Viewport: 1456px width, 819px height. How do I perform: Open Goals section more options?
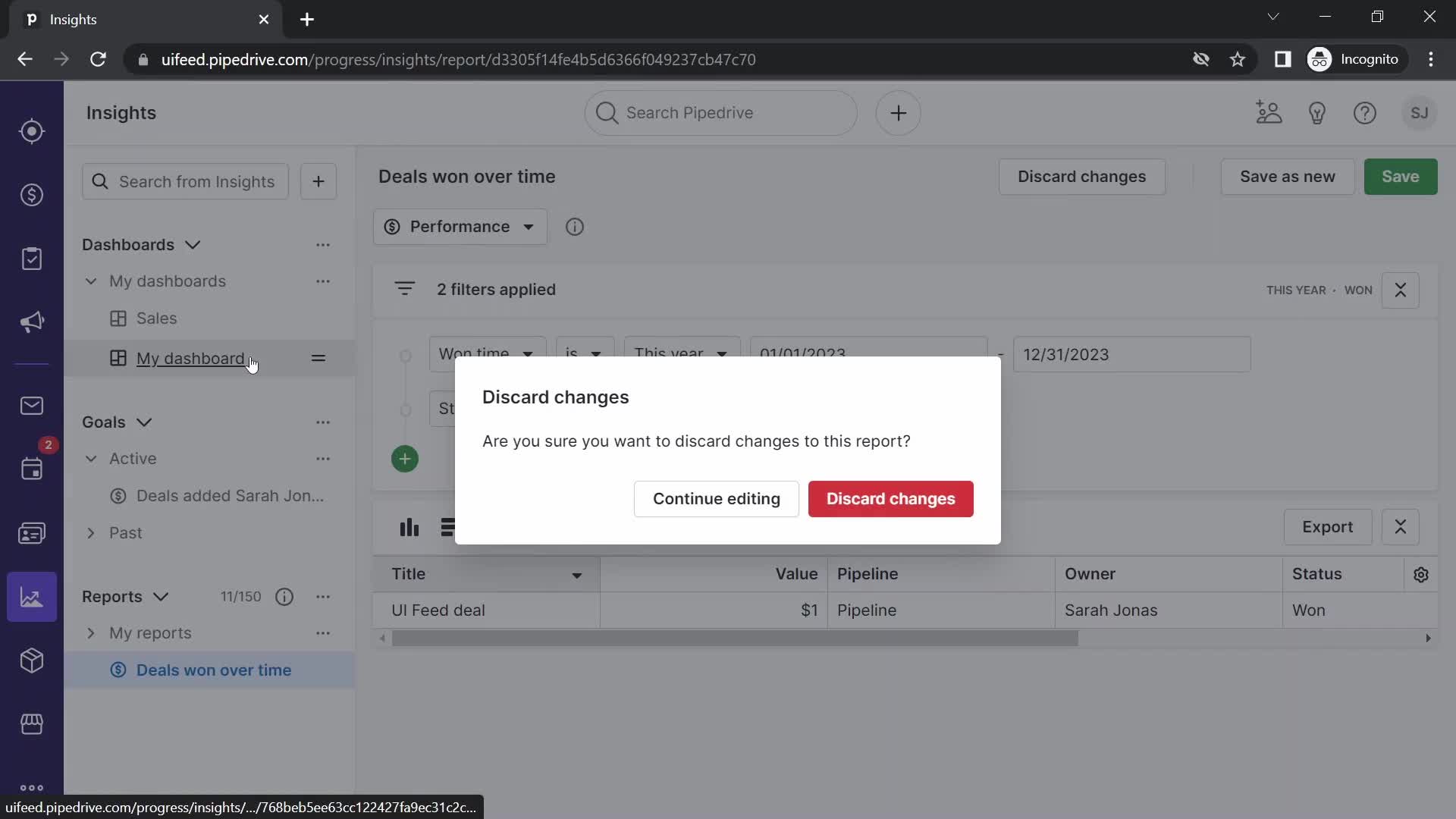coord(323,422)
